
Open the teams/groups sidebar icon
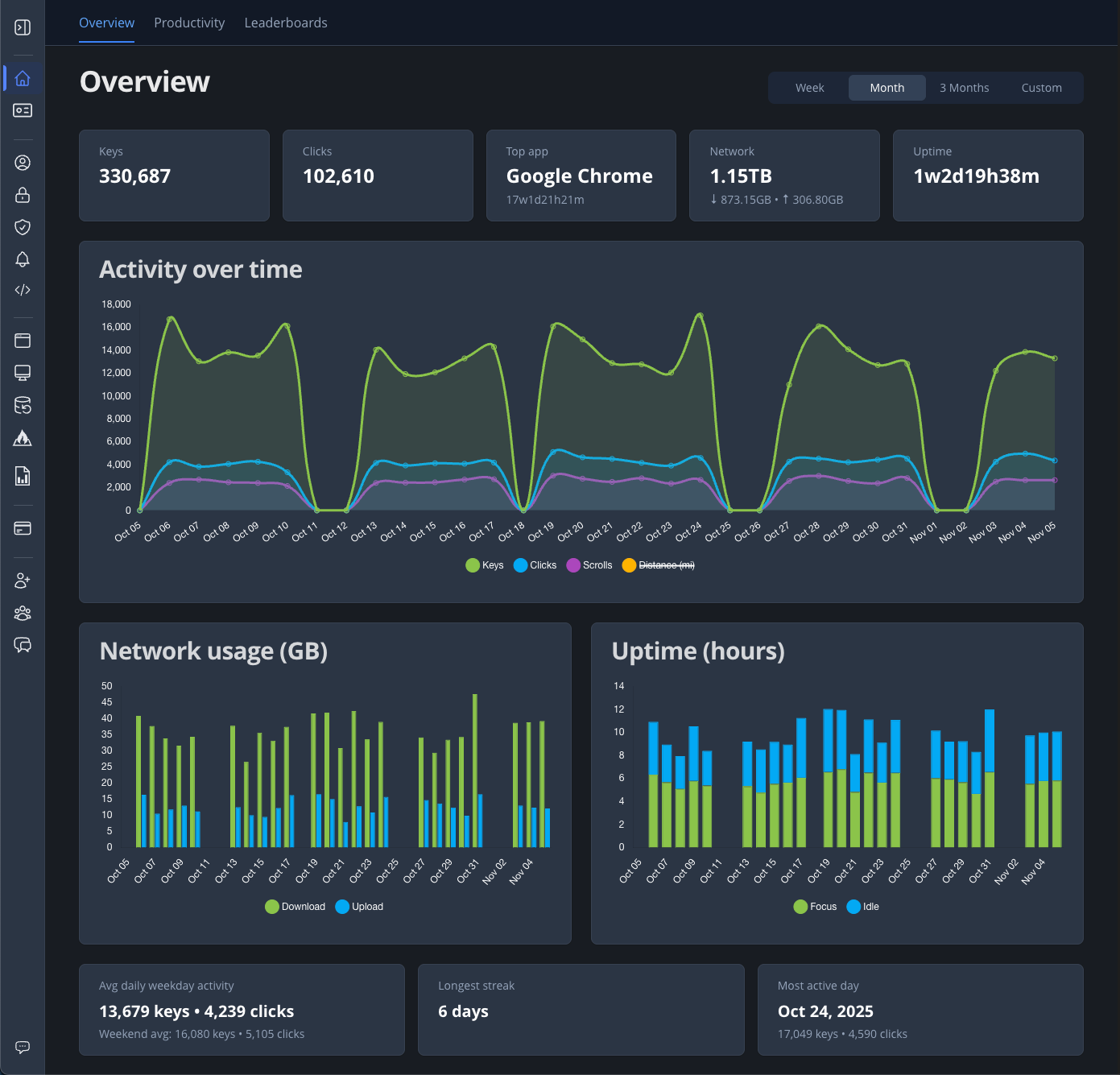point(23,613)
